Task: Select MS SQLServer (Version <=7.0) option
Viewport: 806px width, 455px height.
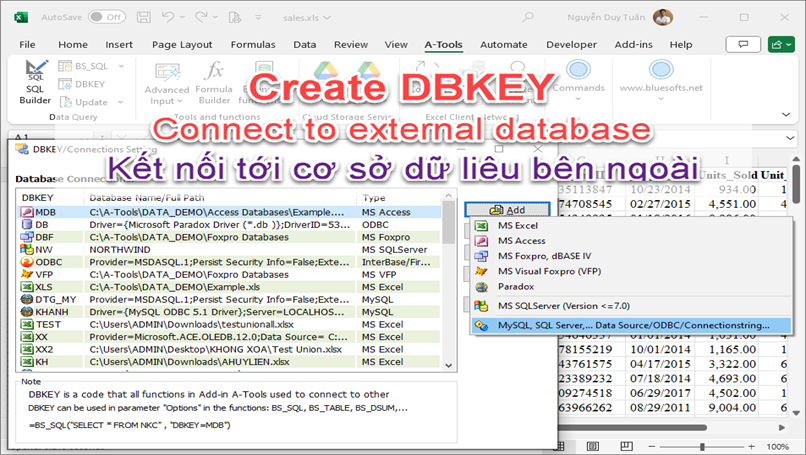Action: [630, 306]
